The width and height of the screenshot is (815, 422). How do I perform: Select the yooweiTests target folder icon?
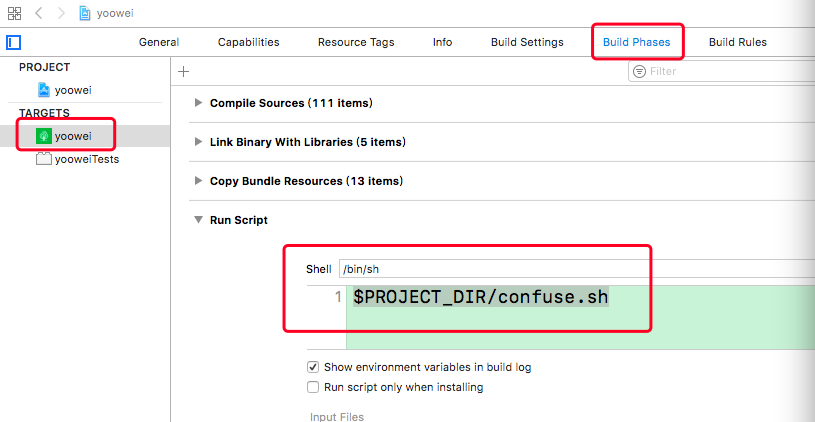pos(44,158)
